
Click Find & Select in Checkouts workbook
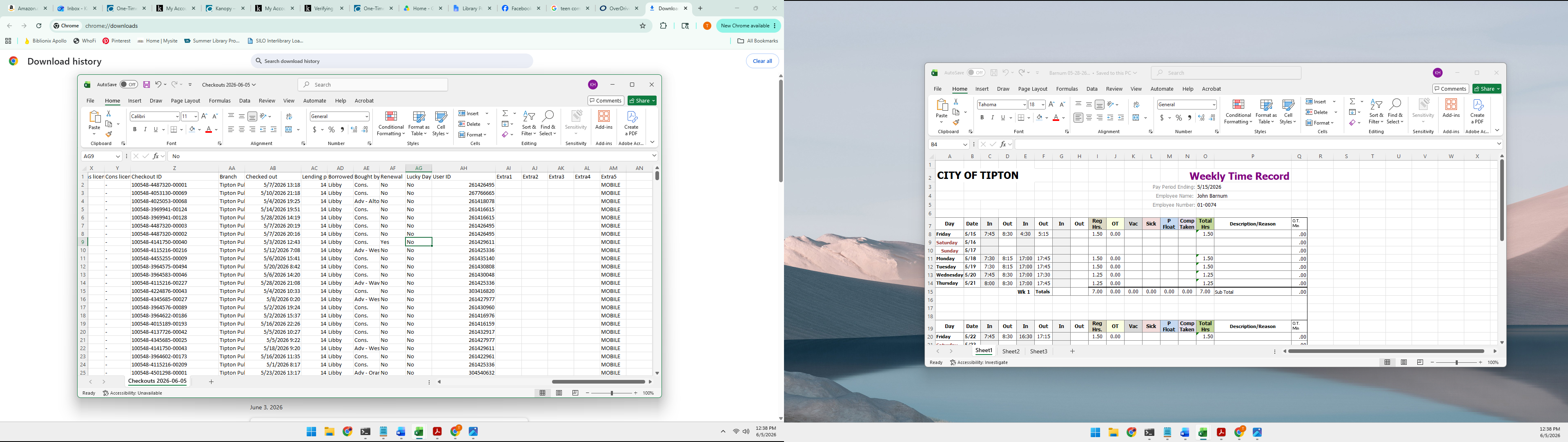point(548,123)
